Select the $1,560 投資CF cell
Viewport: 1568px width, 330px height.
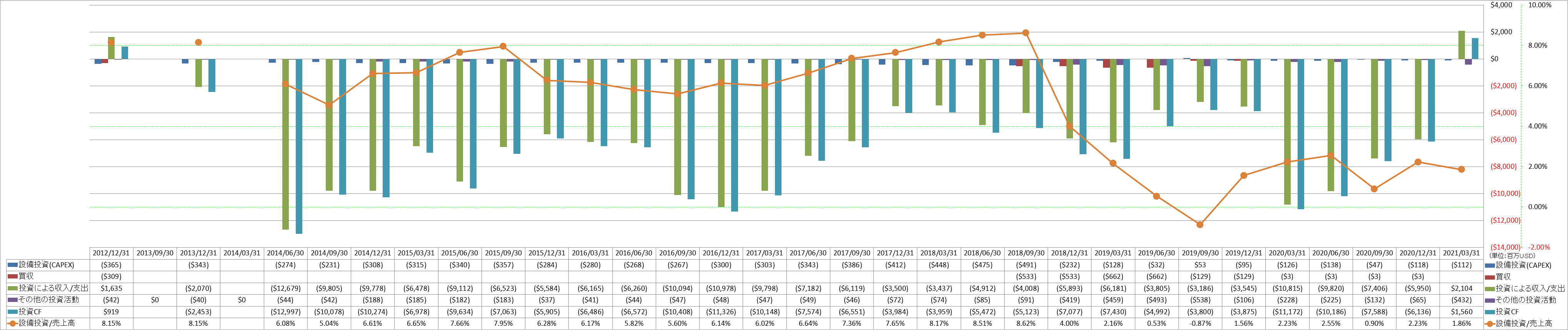pos(1461,311)
